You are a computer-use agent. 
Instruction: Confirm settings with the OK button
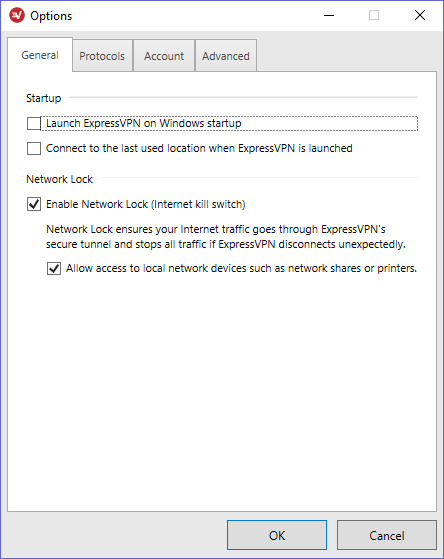pos(277,535)
